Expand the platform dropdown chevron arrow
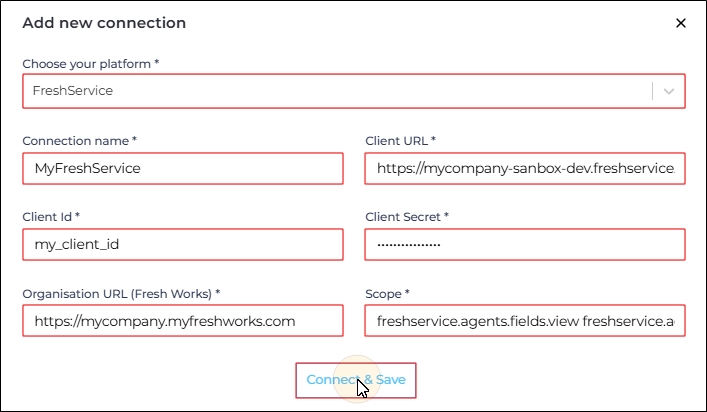Viewport: 707px width, 412px height. (x=669, y=91)
